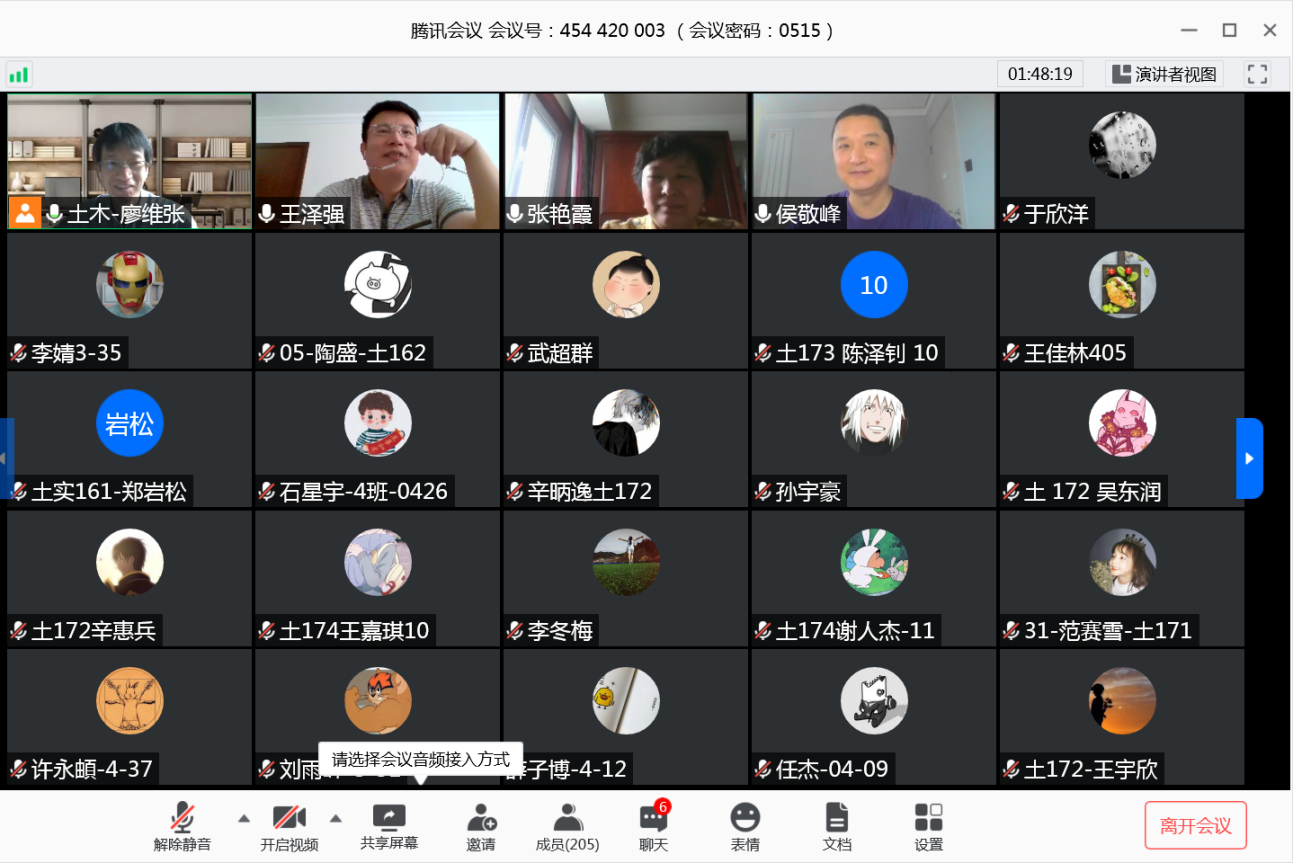Click the network signal strength icon
Image resolution: width=1294 pixels, height=864 pixels.
point(19,74)
